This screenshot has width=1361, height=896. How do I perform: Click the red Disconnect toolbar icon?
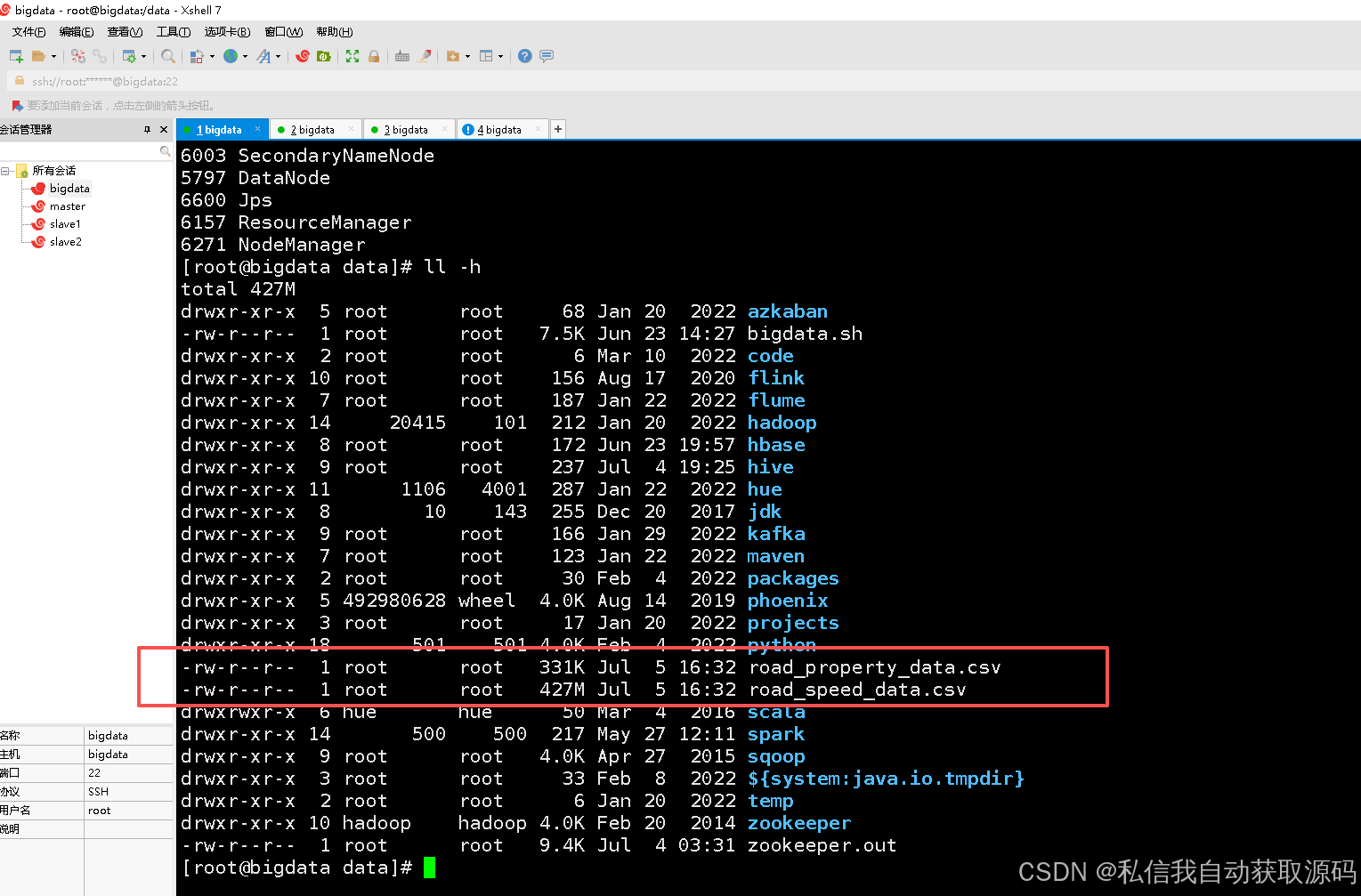78,56
